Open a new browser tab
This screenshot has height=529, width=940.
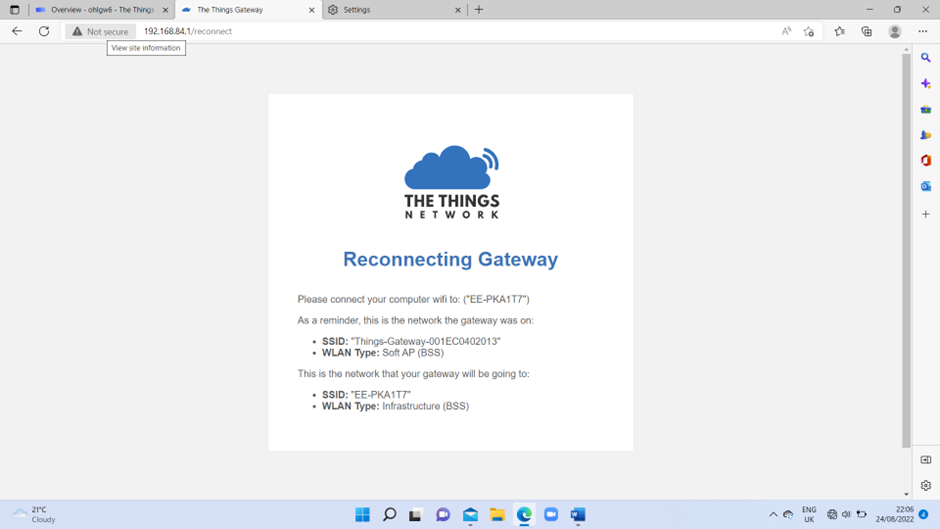pos(479,10)
